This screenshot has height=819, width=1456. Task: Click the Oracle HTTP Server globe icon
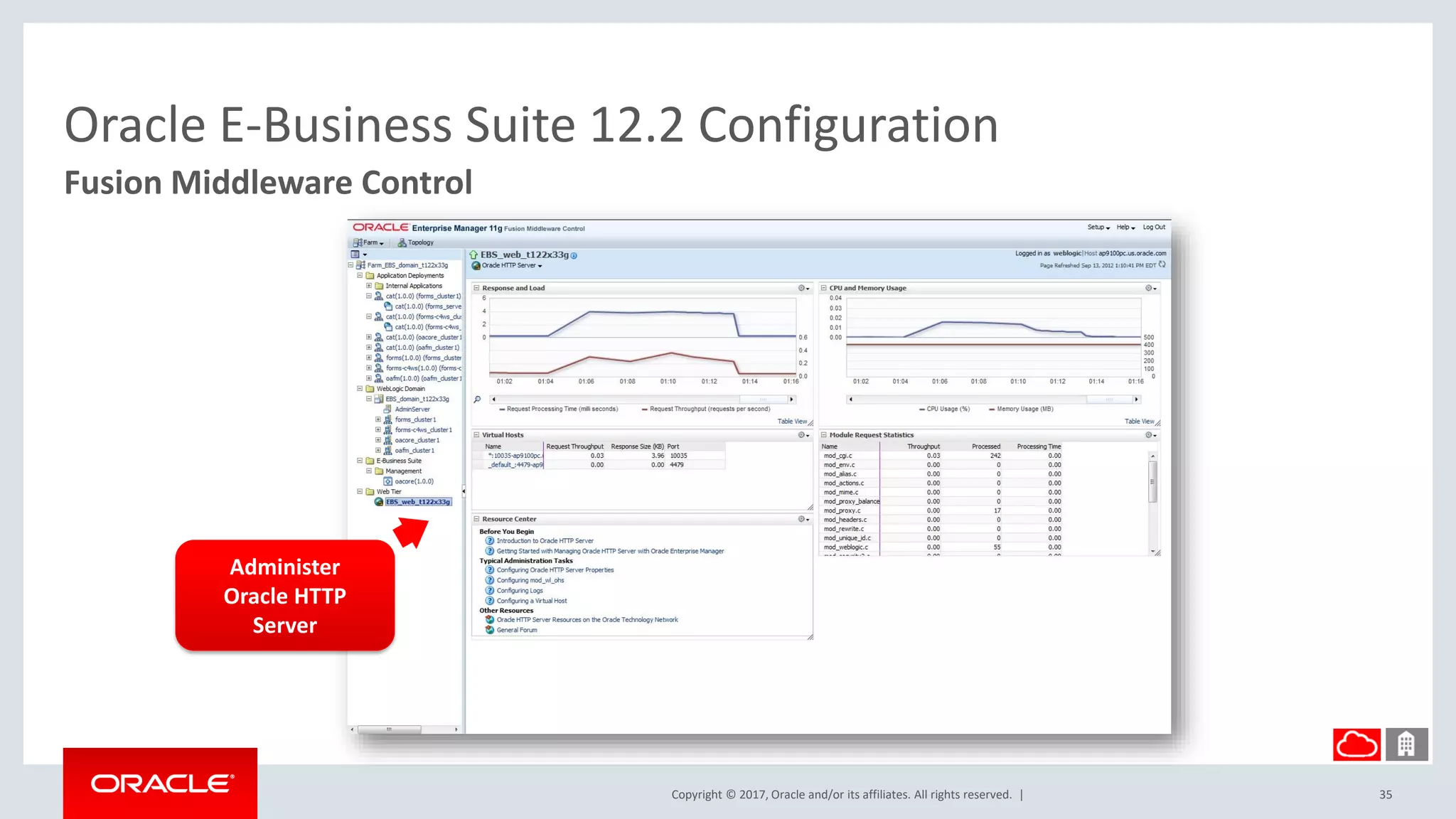click(476, 266)
